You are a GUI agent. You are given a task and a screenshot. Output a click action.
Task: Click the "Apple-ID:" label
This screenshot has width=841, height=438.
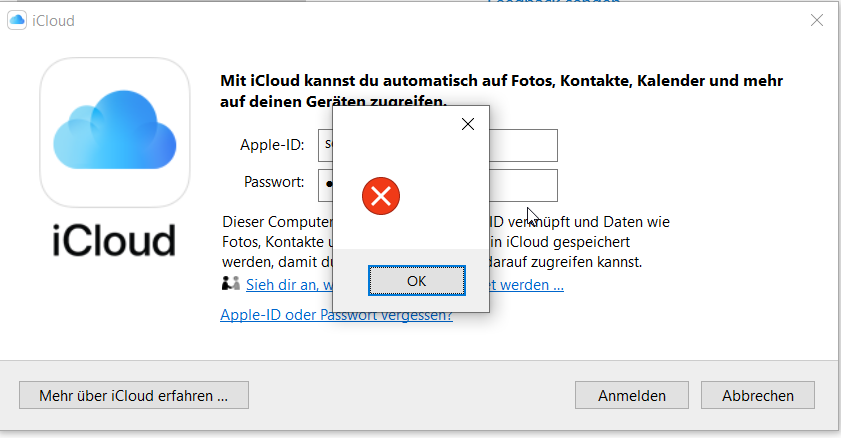pos(271,145)
